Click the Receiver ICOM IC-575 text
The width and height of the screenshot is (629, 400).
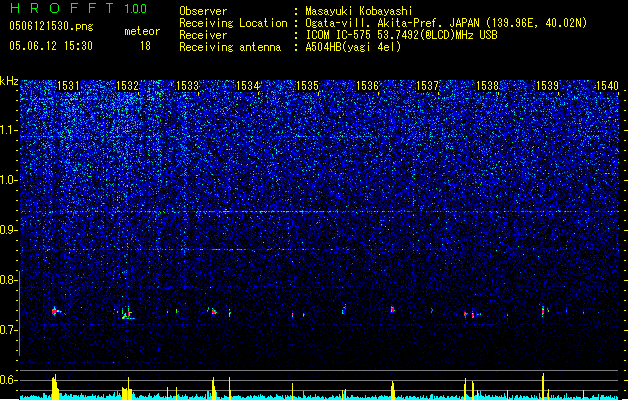tap(401, 35)
